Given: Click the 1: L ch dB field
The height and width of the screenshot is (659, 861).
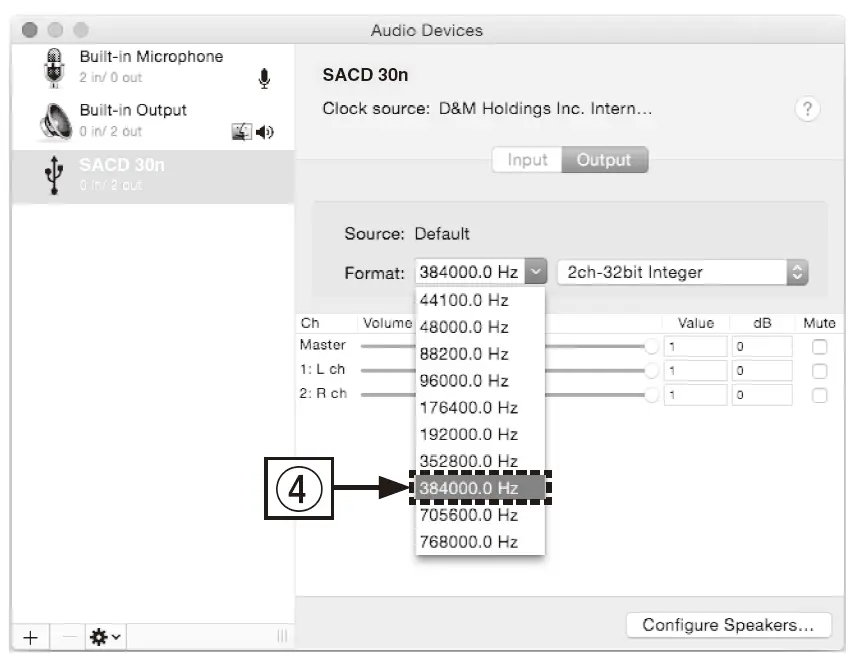Looking at the screenshot, I should (x=762, y=371).
